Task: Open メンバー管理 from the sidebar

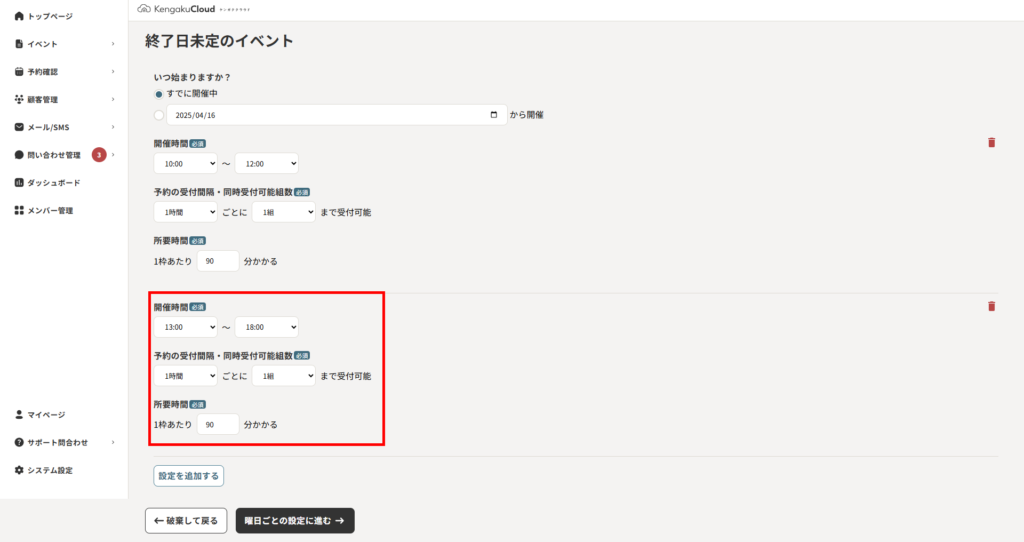Action: [x=50, y=210]
